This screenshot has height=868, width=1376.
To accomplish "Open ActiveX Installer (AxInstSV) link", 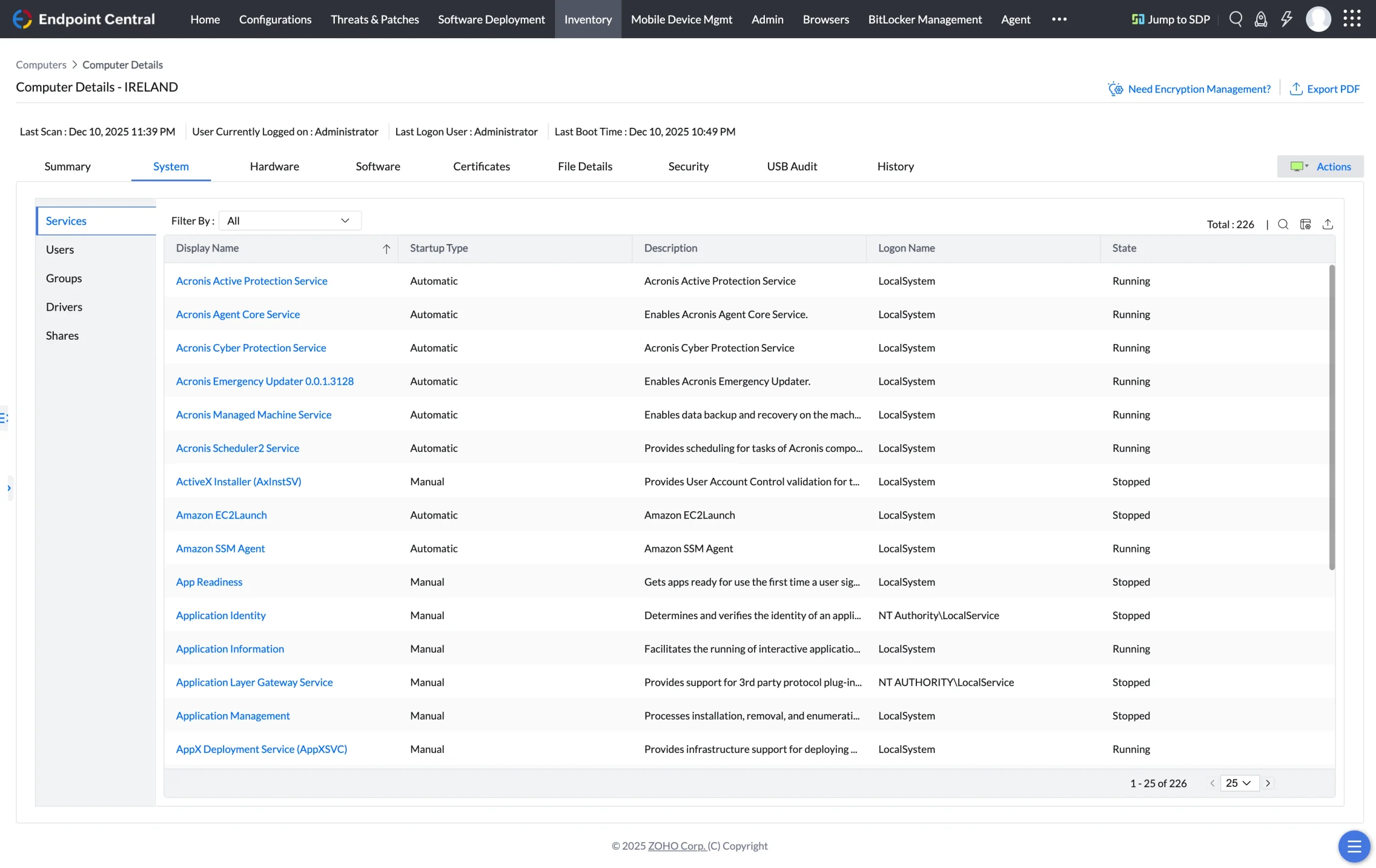I will click(x=238, y=481).
